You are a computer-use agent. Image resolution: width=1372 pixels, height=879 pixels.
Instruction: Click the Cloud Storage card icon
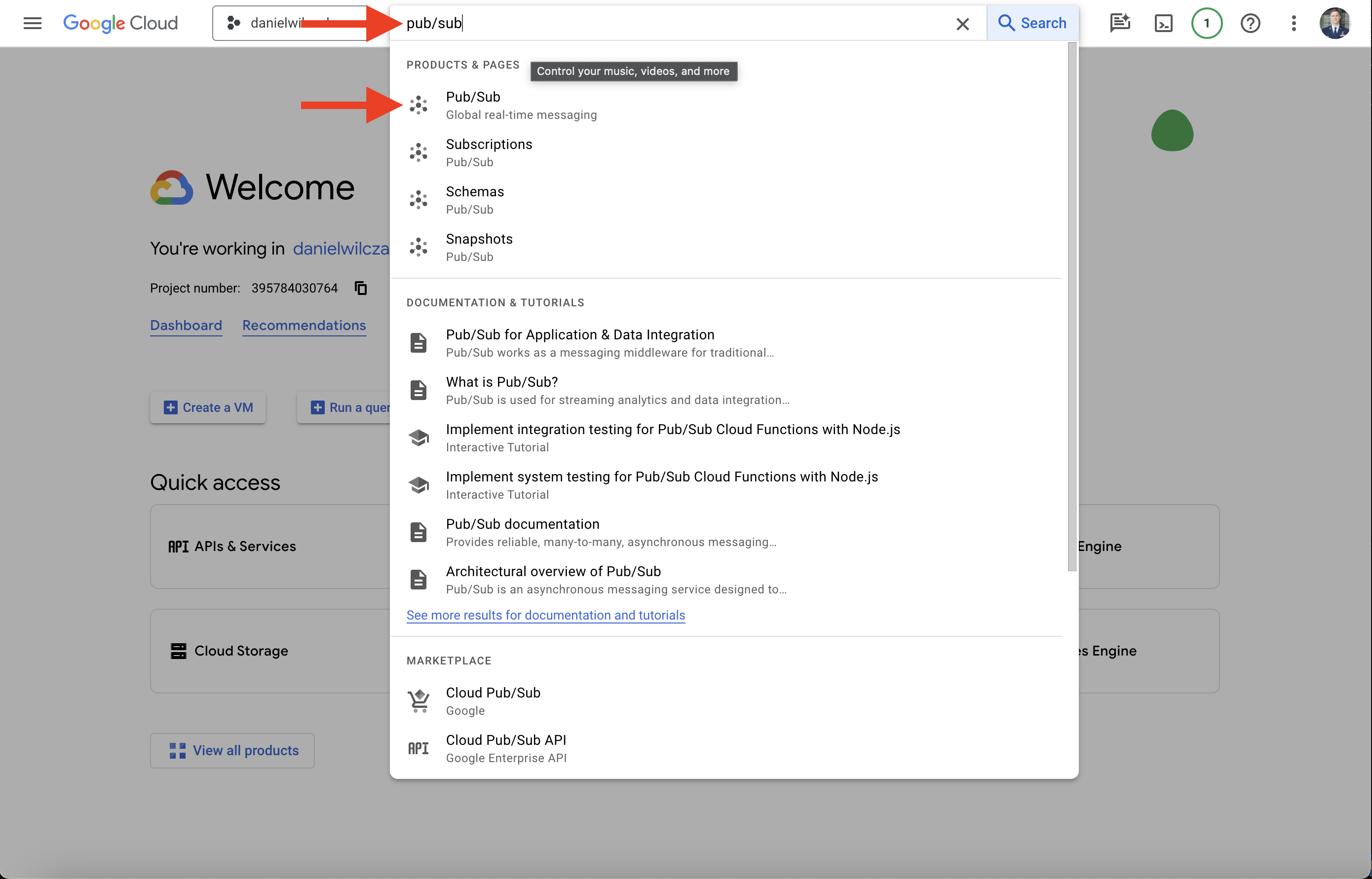pos(179,651)
